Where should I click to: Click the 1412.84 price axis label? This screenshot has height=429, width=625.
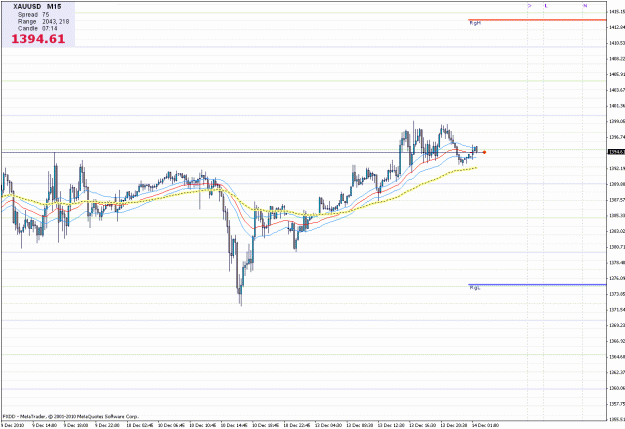click(617, 27)
